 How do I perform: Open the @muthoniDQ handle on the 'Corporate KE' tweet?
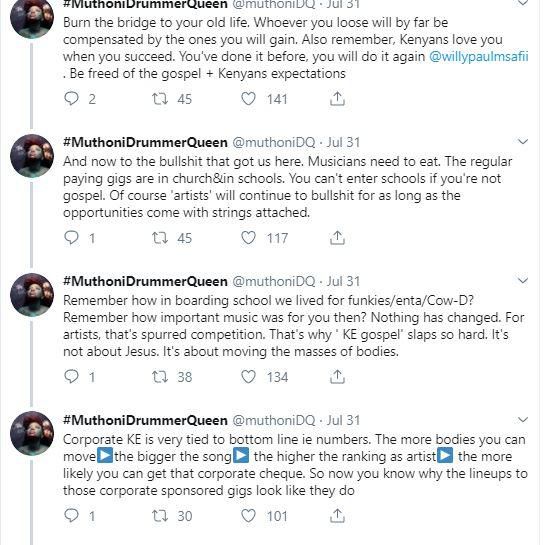[274, 420]
